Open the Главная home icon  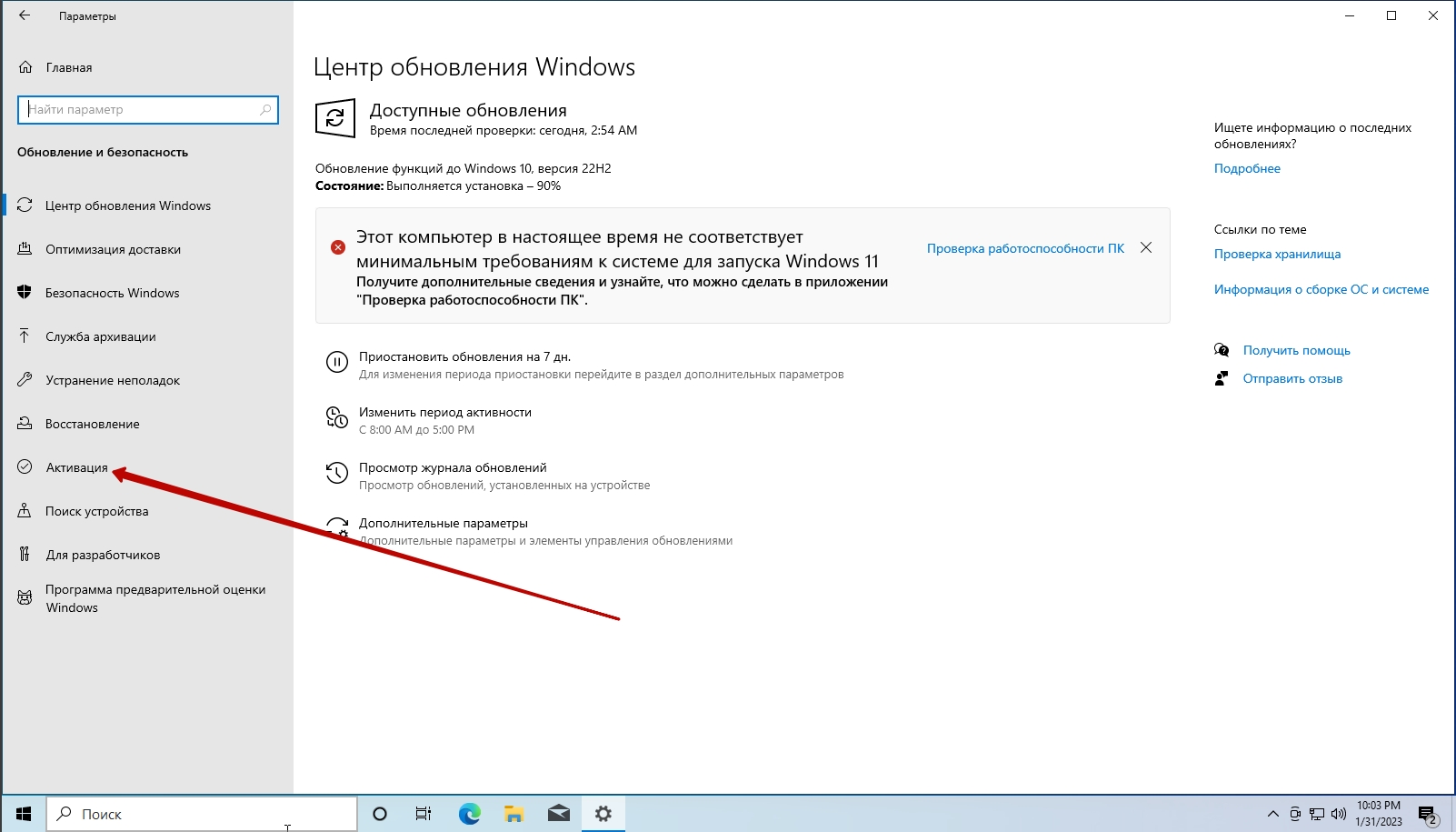[25, 67]
